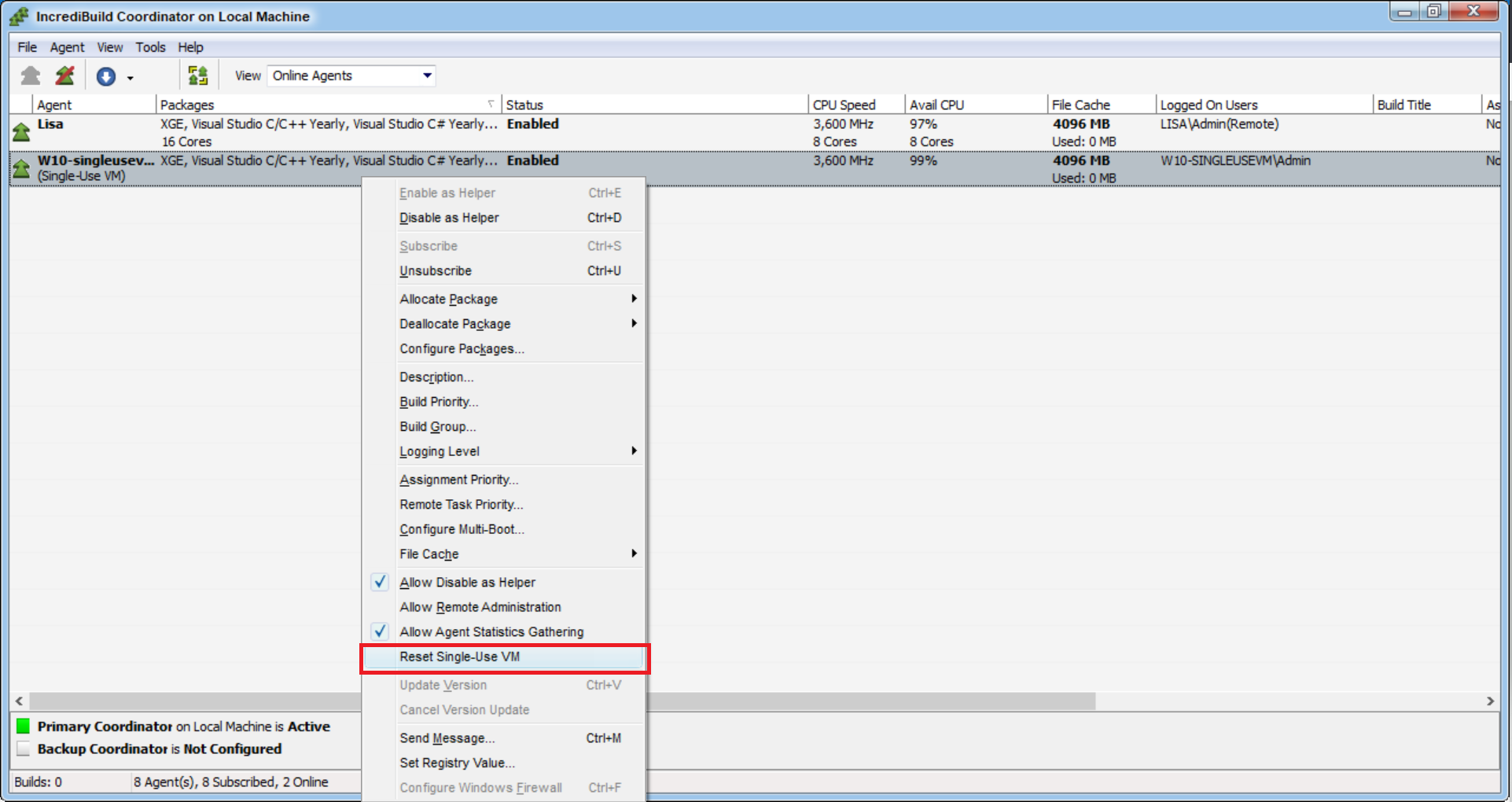Viewport: 1512px width, 802px height.
Task: Click "8 Agent(s), 8 Subscribed, 2 Online" status text
Action: [231, 782]
